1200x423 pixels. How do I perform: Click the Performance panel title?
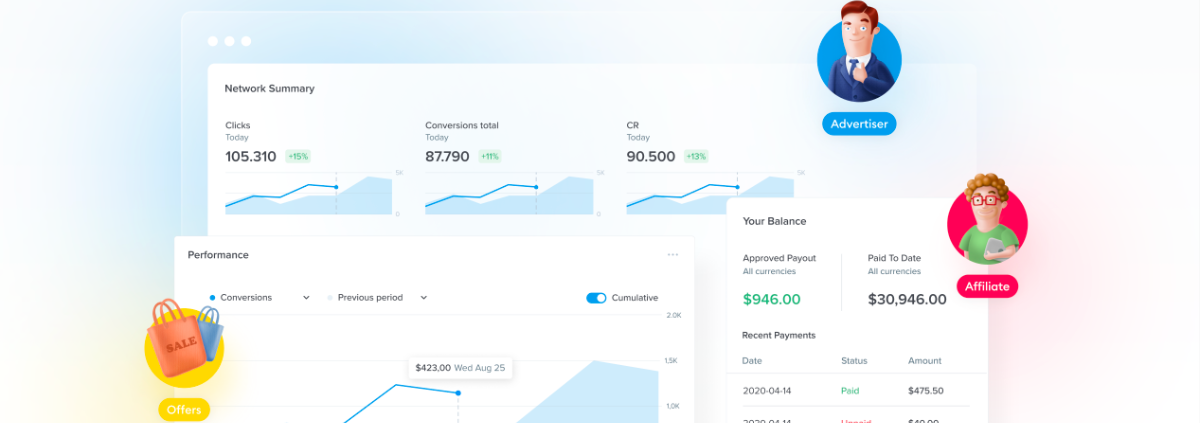(218, 255)
